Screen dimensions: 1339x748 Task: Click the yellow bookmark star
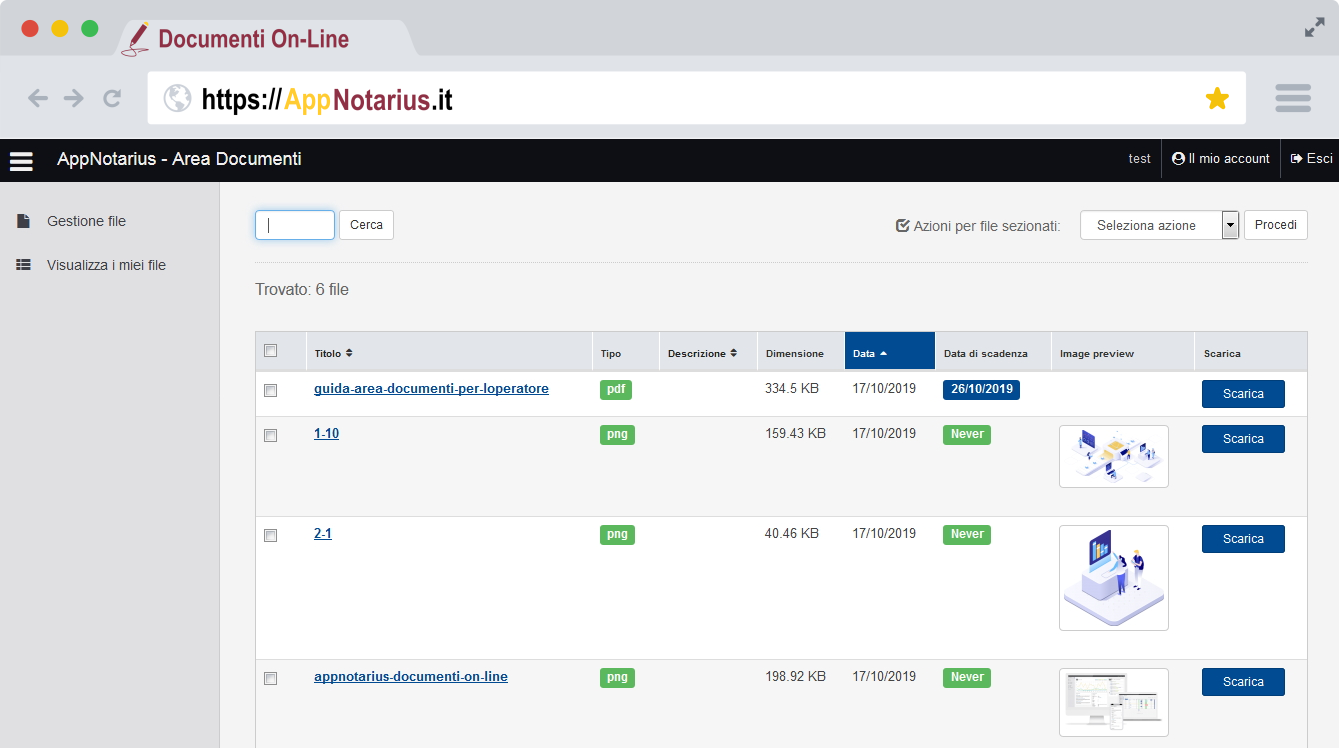tap(1217, 98)
